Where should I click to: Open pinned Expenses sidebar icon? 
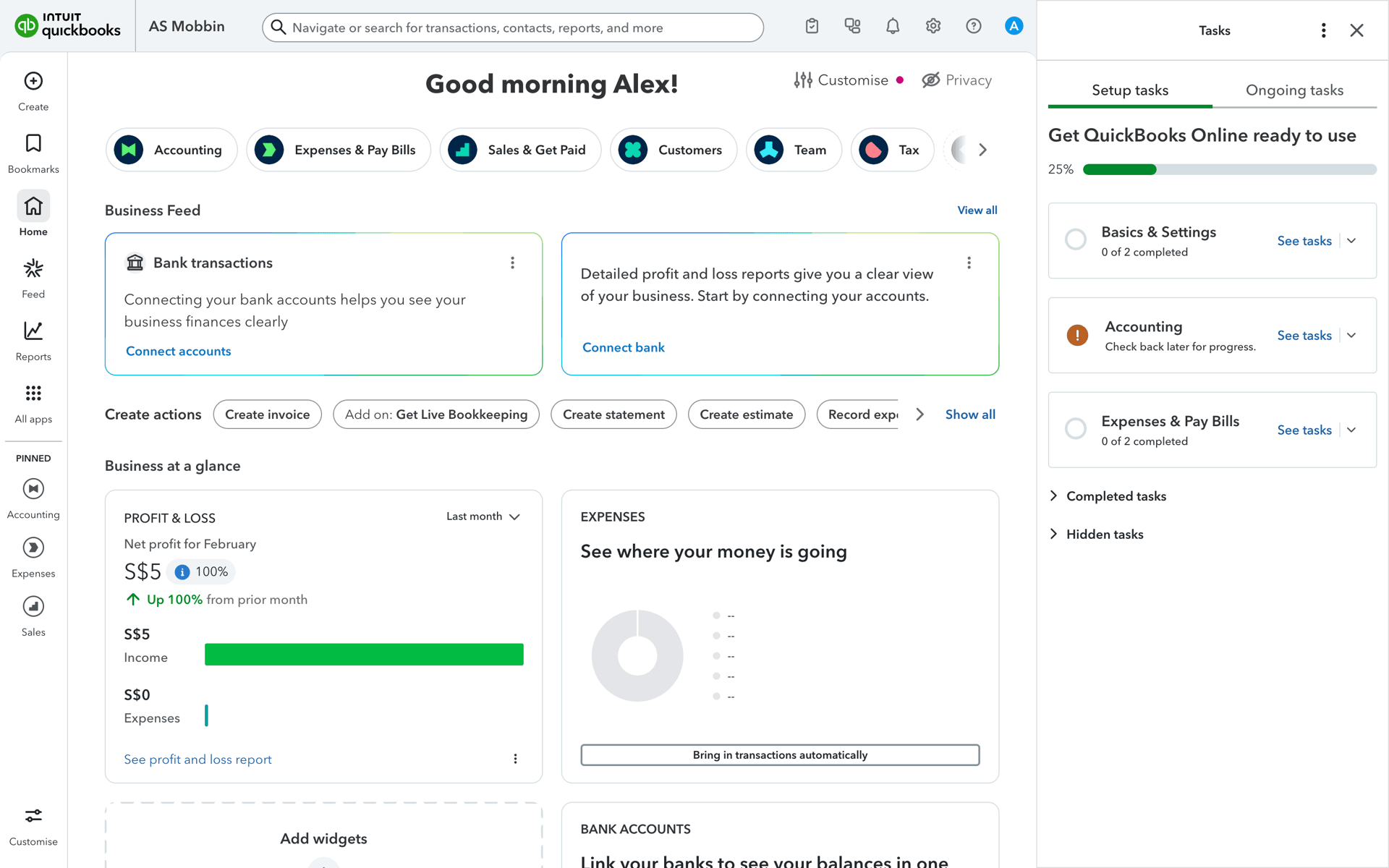pos(33,548)
